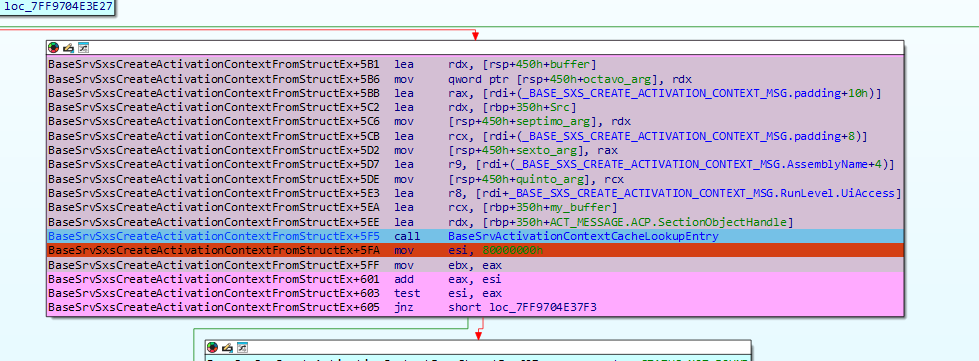Image resolution: width=979 pixels, height=361 pixels.
Task: Select the highlighted 80000000h immediate value
Action: (x=512, y=250)
